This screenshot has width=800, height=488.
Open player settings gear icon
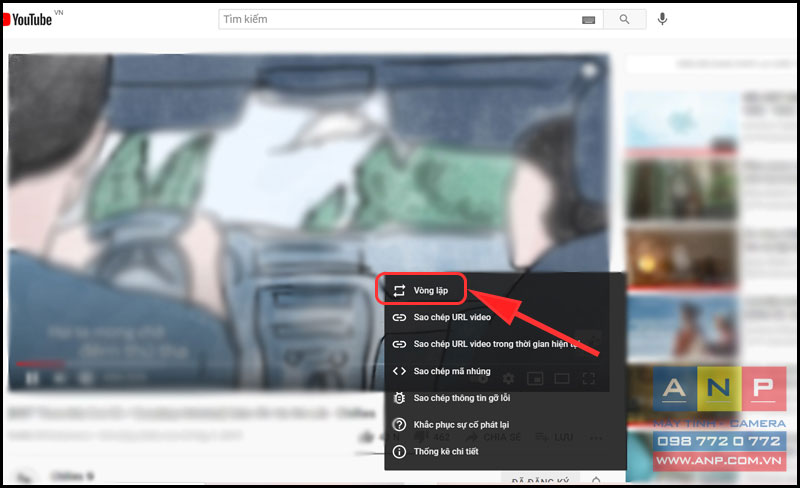tap(508, 379)
